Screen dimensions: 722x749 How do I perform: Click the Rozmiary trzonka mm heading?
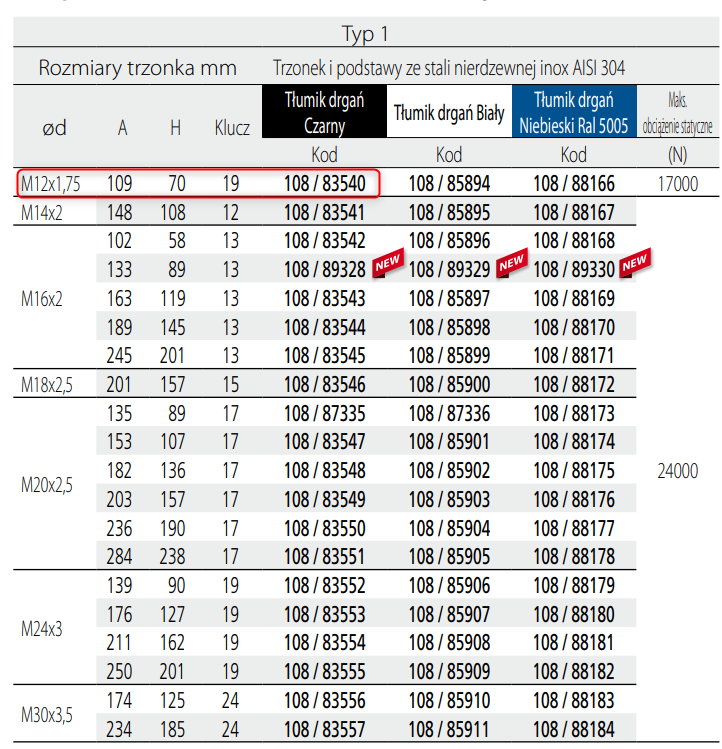tap(137, 68)
